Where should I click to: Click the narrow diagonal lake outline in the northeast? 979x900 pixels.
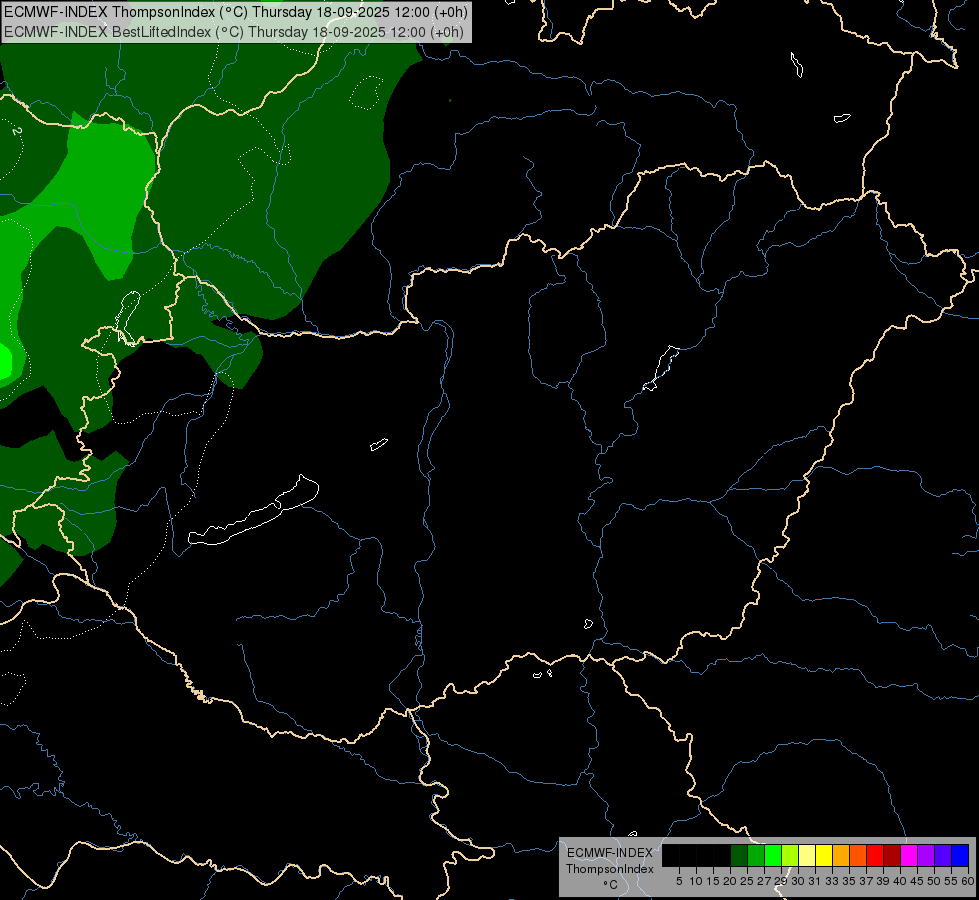click(661, 368)
